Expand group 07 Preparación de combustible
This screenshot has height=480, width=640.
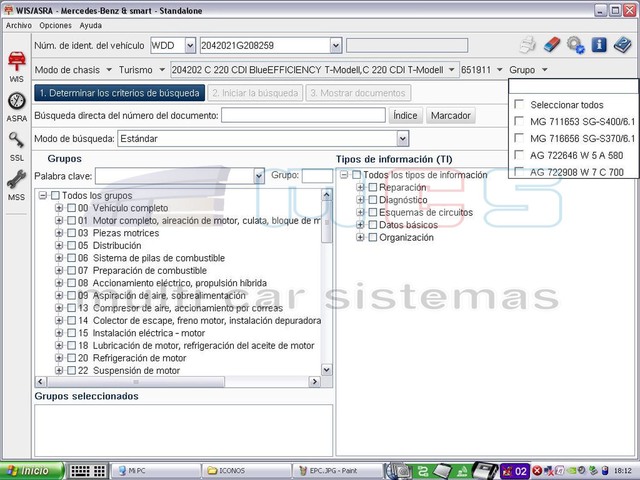click(59, 271)
